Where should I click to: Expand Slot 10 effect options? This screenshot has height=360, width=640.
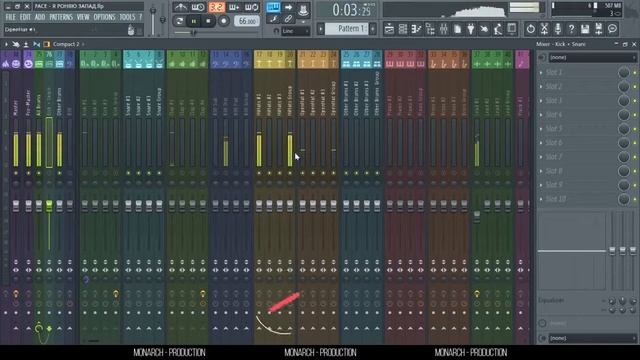click(x=541, y=199)
